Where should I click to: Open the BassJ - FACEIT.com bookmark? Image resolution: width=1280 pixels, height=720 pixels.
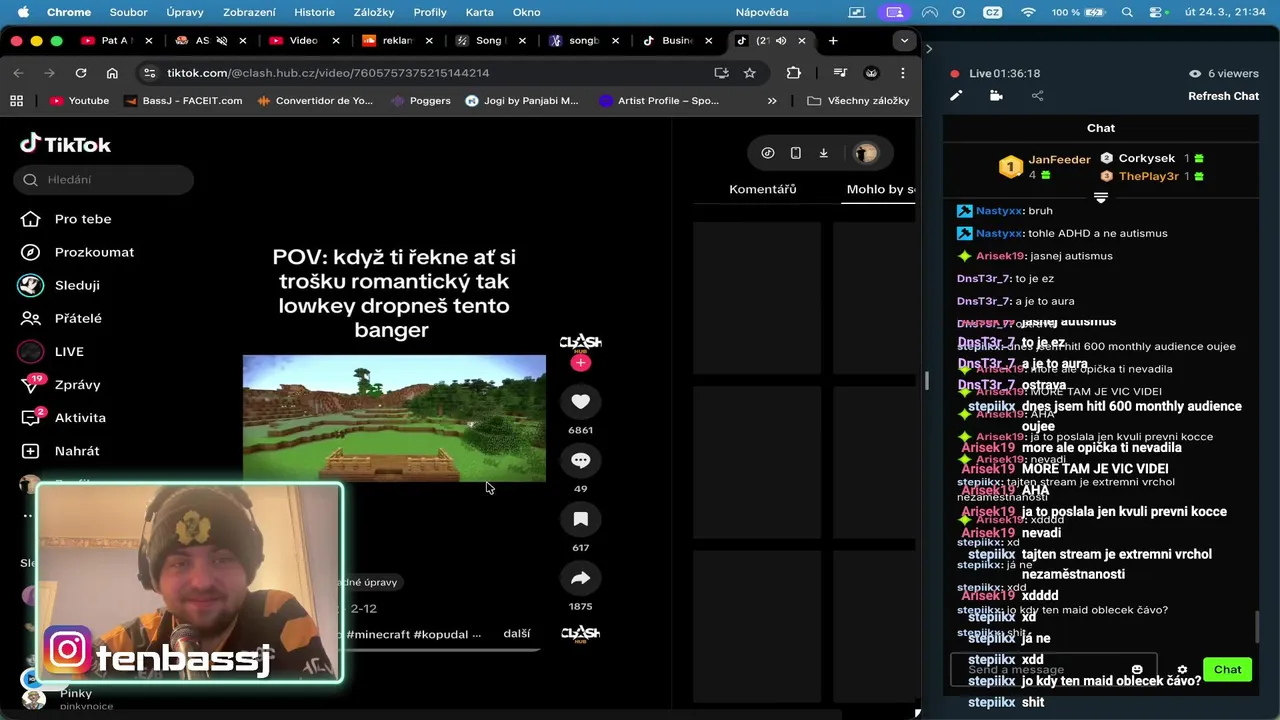tap(182, 101)
